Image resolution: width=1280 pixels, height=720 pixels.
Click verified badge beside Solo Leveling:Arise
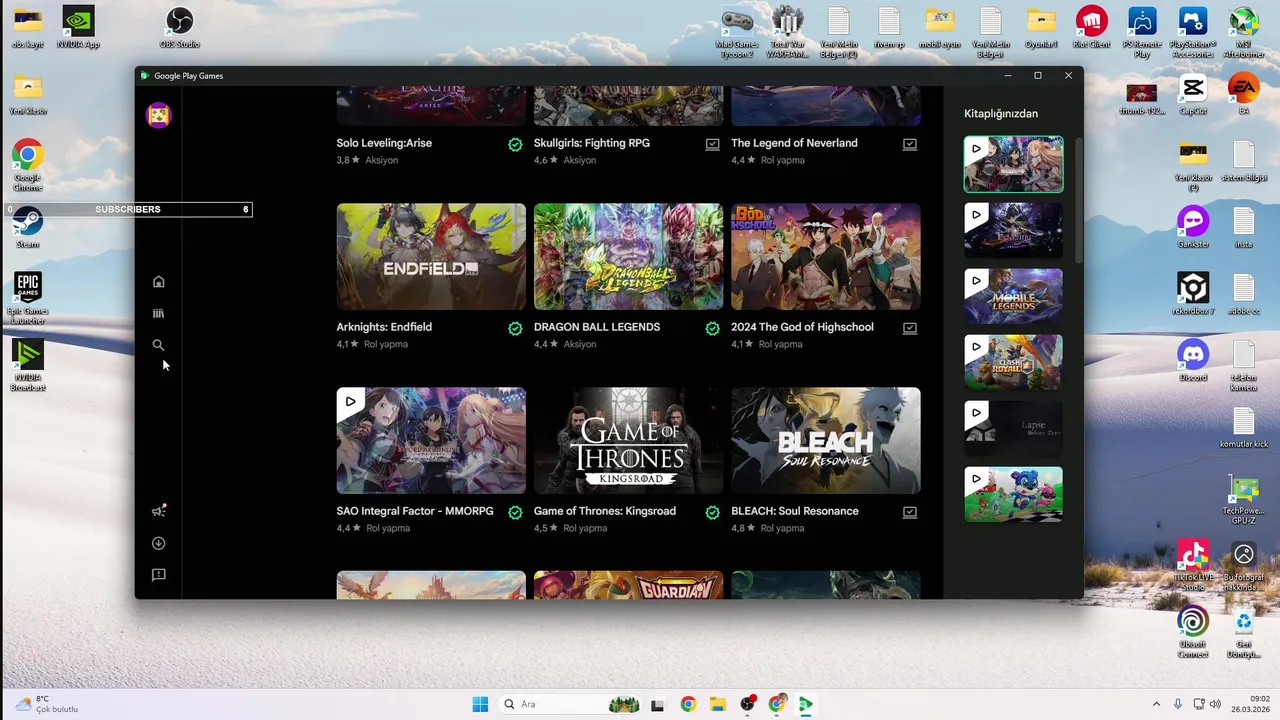515,144
